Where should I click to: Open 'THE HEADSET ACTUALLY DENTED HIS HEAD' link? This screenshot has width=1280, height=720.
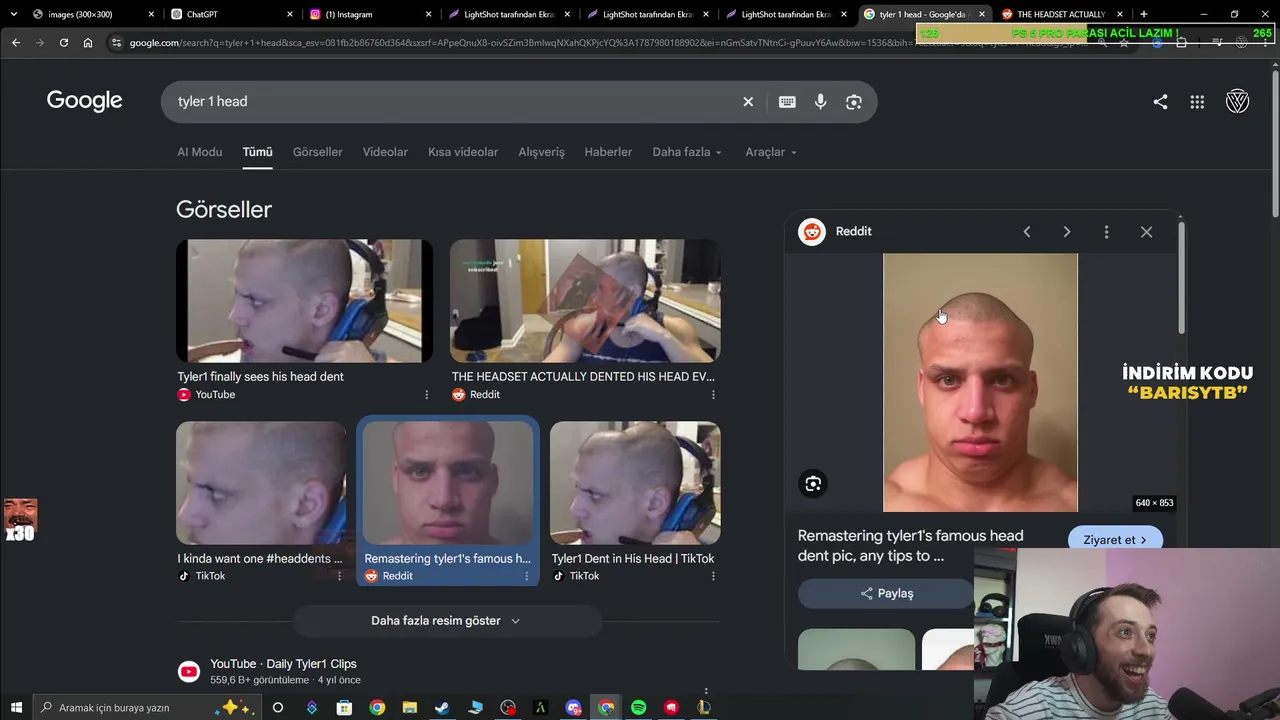(x=583, y=377)
